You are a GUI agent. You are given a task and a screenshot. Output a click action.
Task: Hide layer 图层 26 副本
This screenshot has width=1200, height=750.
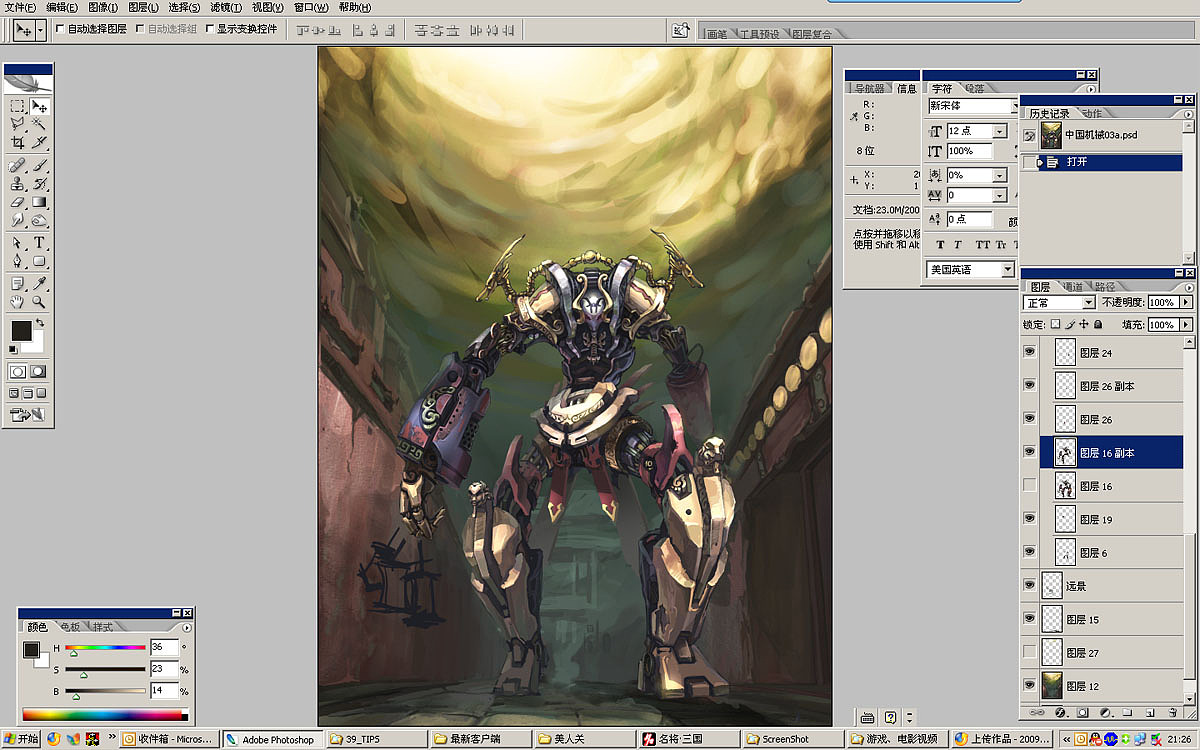click(x=1029, y=386)
